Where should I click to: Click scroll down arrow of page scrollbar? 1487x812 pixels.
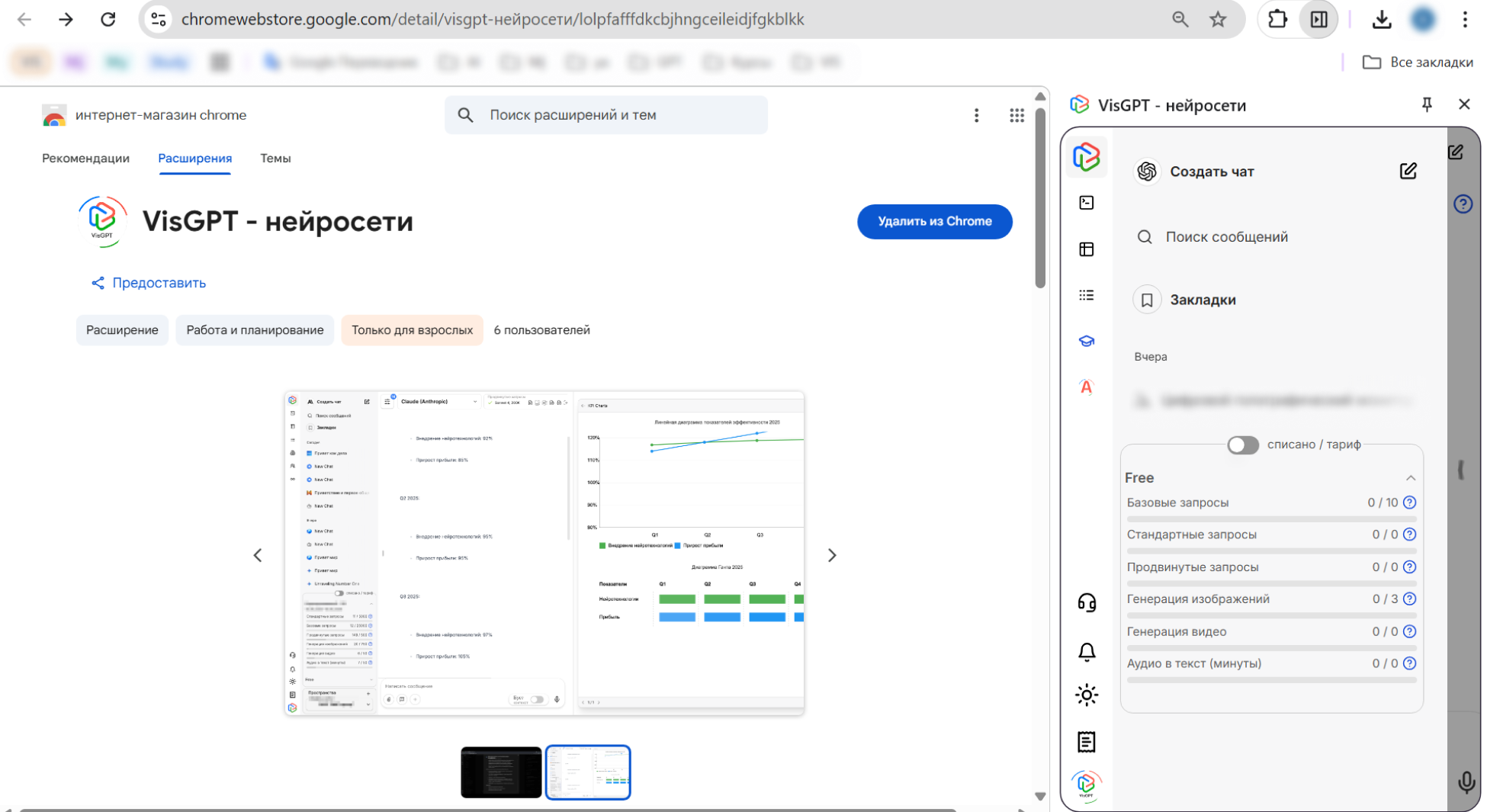(1040, 796)
